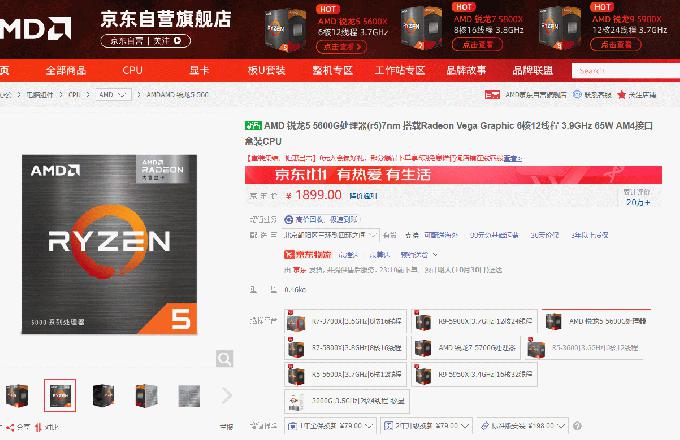Click the 京东11.11 promotional banner
Image resolution: width=680 pixels, height=440 pixels.
453,175
